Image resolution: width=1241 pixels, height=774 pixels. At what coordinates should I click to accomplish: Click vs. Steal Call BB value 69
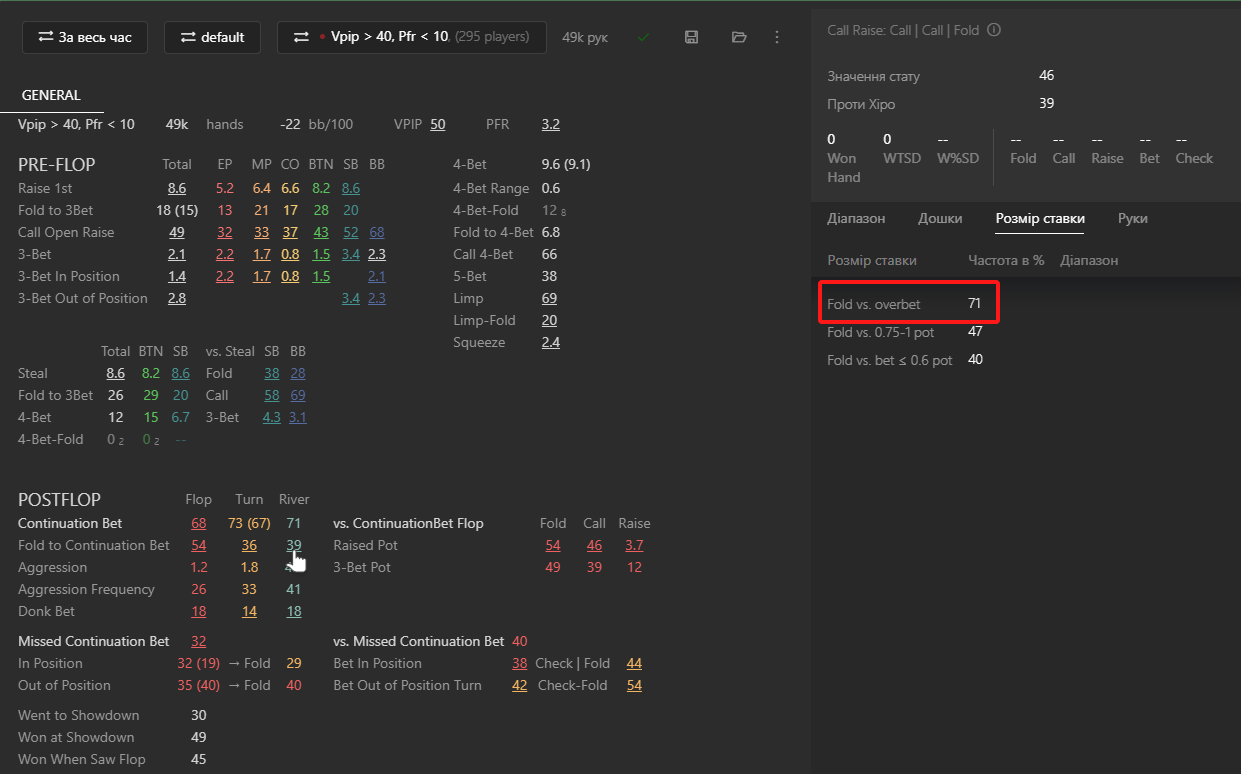click(298, 395)
